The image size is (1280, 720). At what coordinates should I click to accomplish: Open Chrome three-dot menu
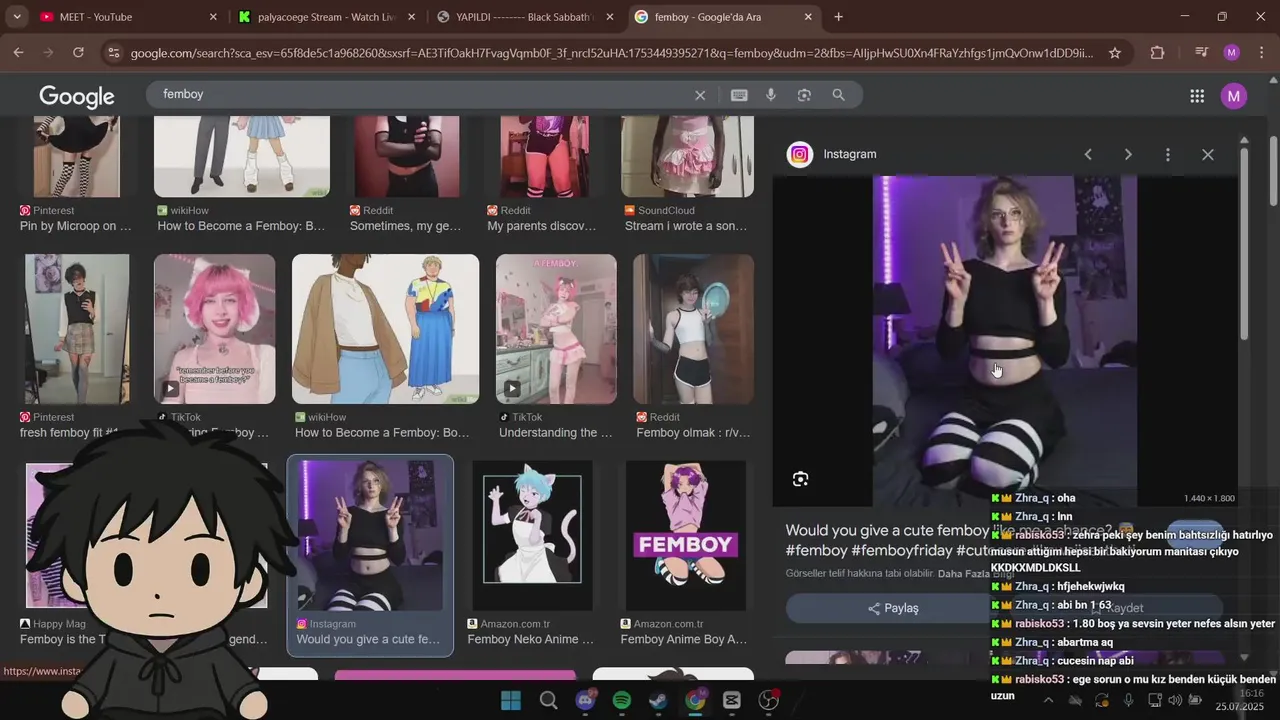click(x=1260, y=53)
